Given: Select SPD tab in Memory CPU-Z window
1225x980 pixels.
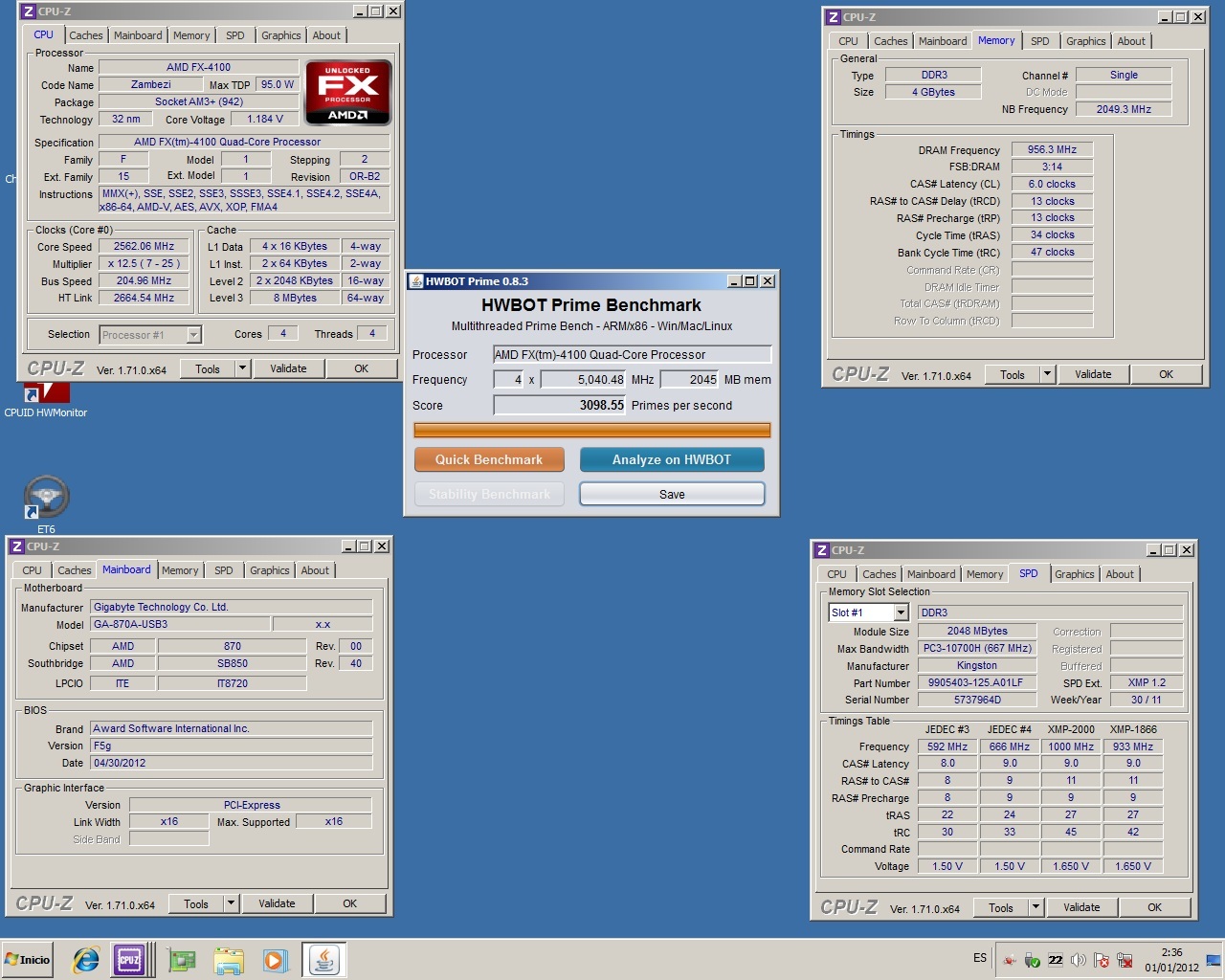Looking at the screenshot, I should click(1040, 41).
